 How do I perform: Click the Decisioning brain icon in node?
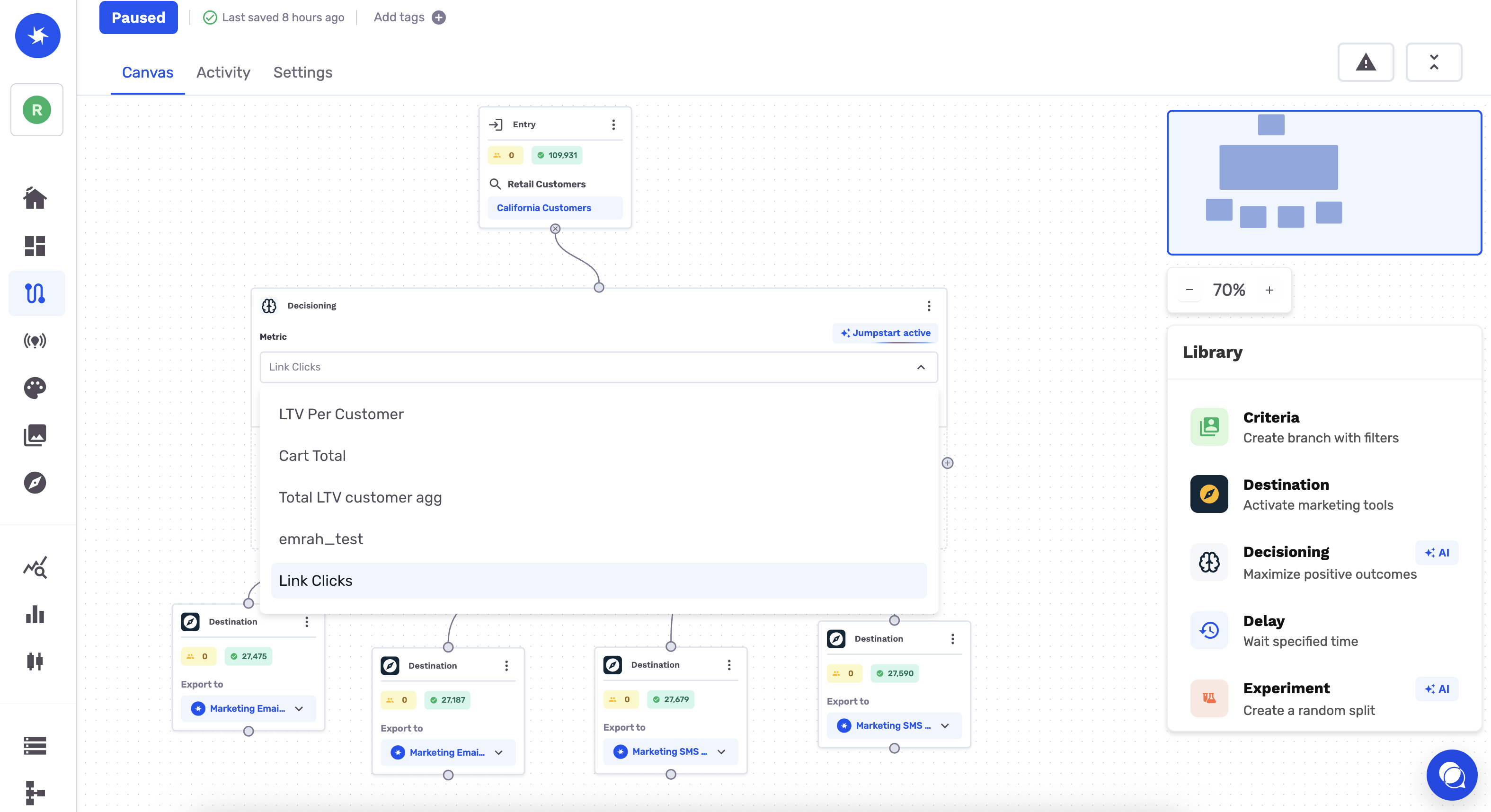(x=269, y=306)
